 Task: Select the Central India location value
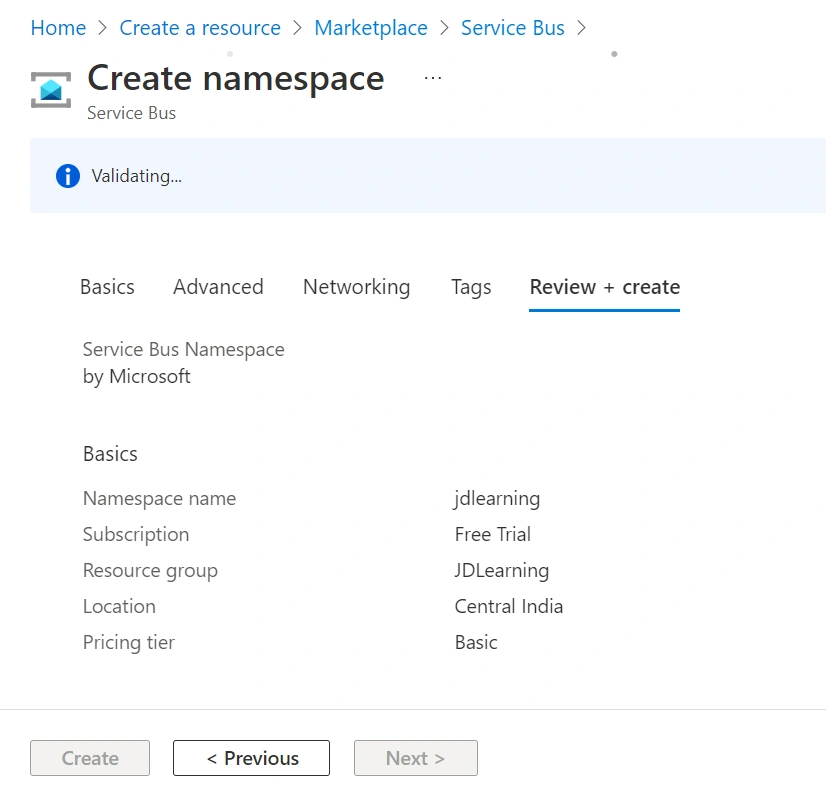point(509,607)
